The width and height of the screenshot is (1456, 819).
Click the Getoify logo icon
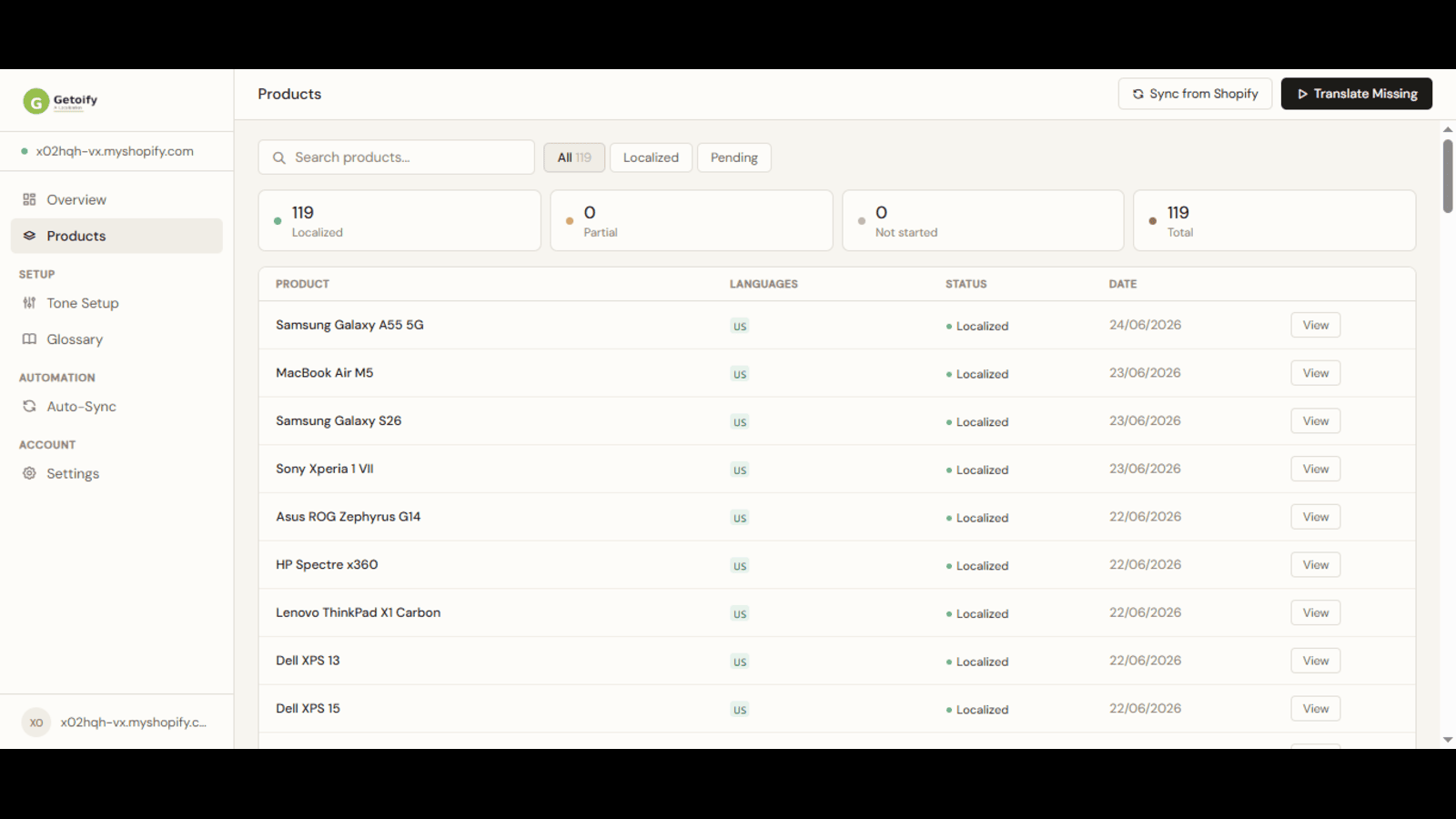point(35,101)
